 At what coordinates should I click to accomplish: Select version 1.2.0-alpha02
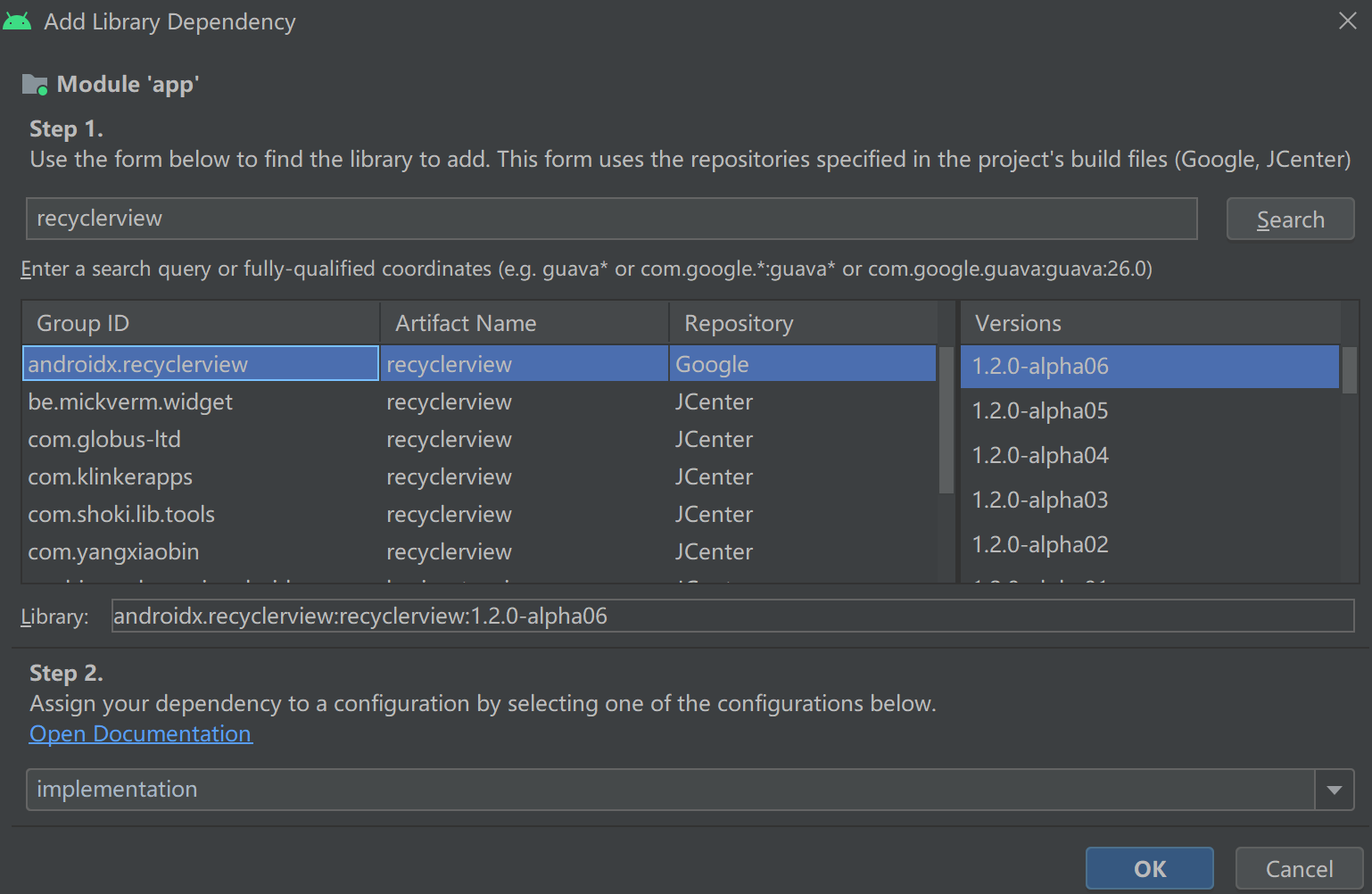(x=1040, y=544)
